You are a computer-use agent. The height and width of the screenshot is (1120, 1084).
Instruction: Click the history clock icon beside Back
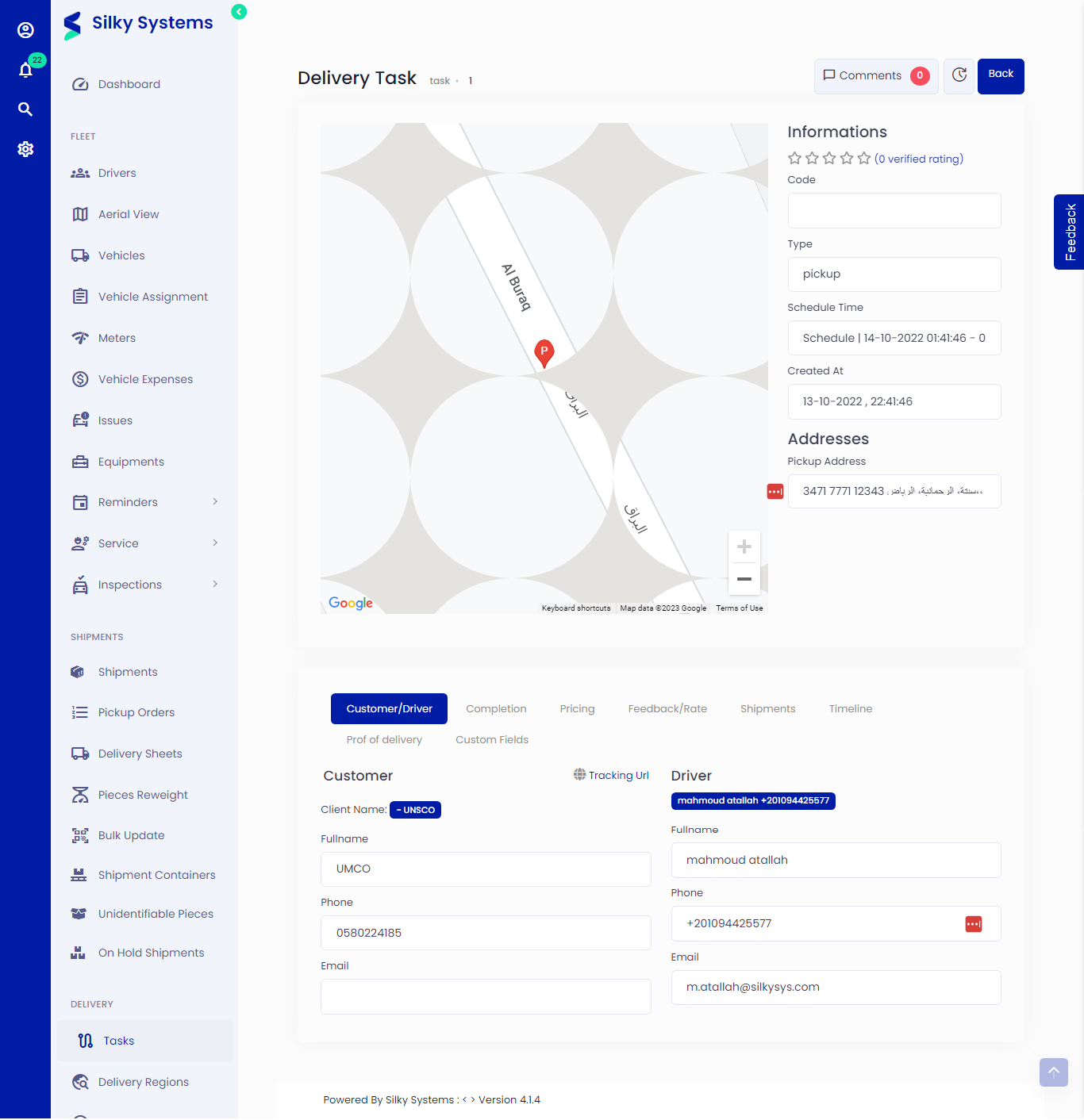click(959, 76)
